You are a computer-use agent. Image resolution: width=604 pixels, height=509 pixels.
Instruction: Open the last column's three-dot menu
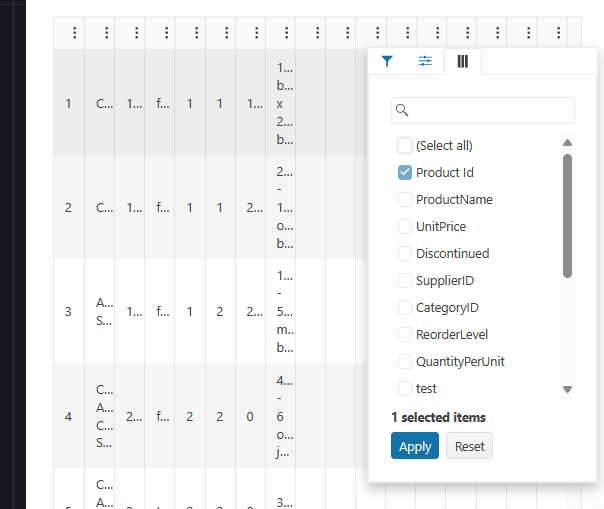point(559,33)
